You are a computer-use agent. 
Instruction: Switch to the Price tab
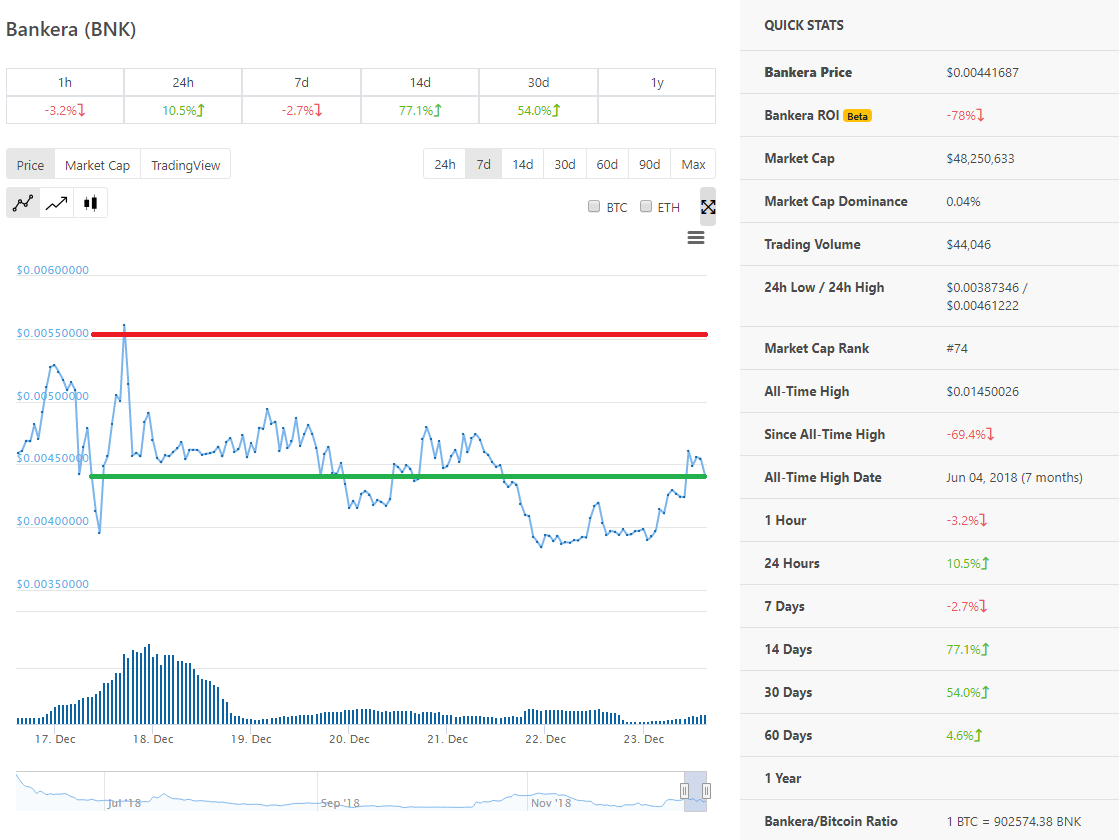coord(31,164)
